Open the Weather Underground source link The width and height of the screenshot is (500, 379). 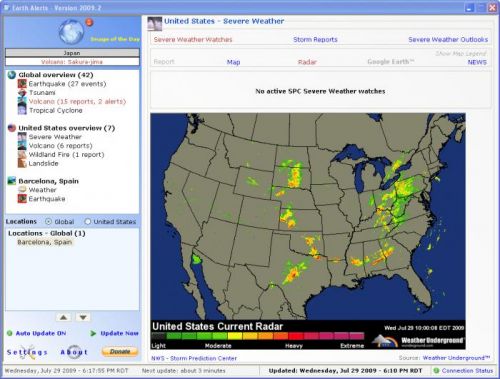[456, 358]
